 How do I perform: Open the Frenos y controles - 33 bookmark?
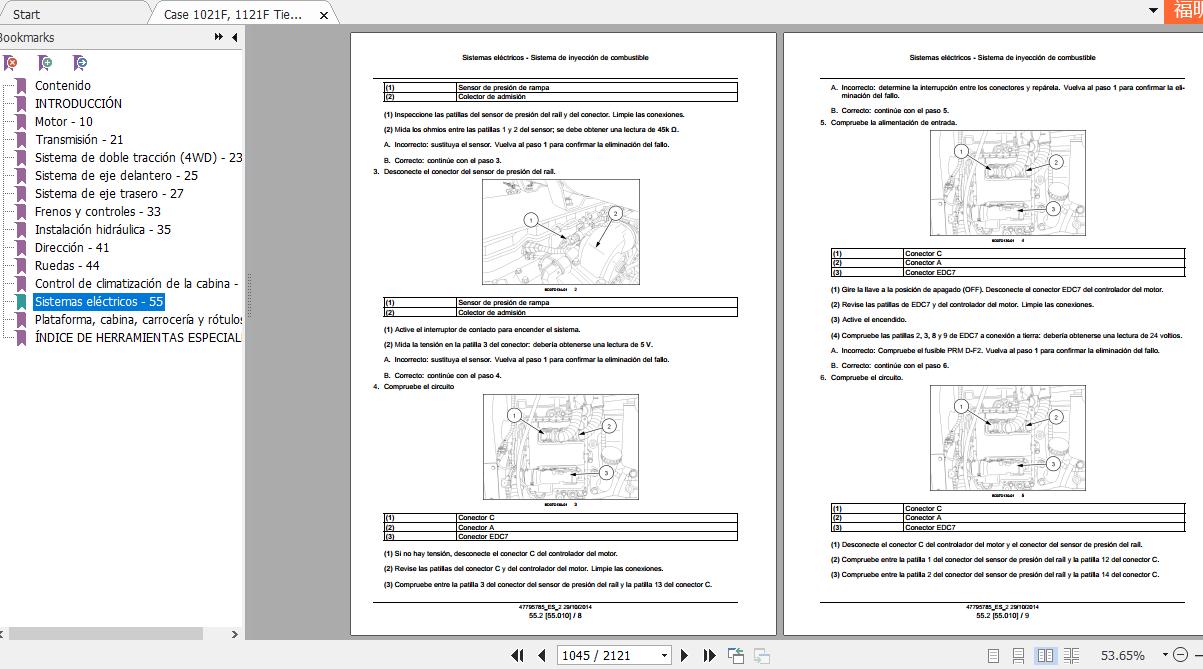point(97,212)
